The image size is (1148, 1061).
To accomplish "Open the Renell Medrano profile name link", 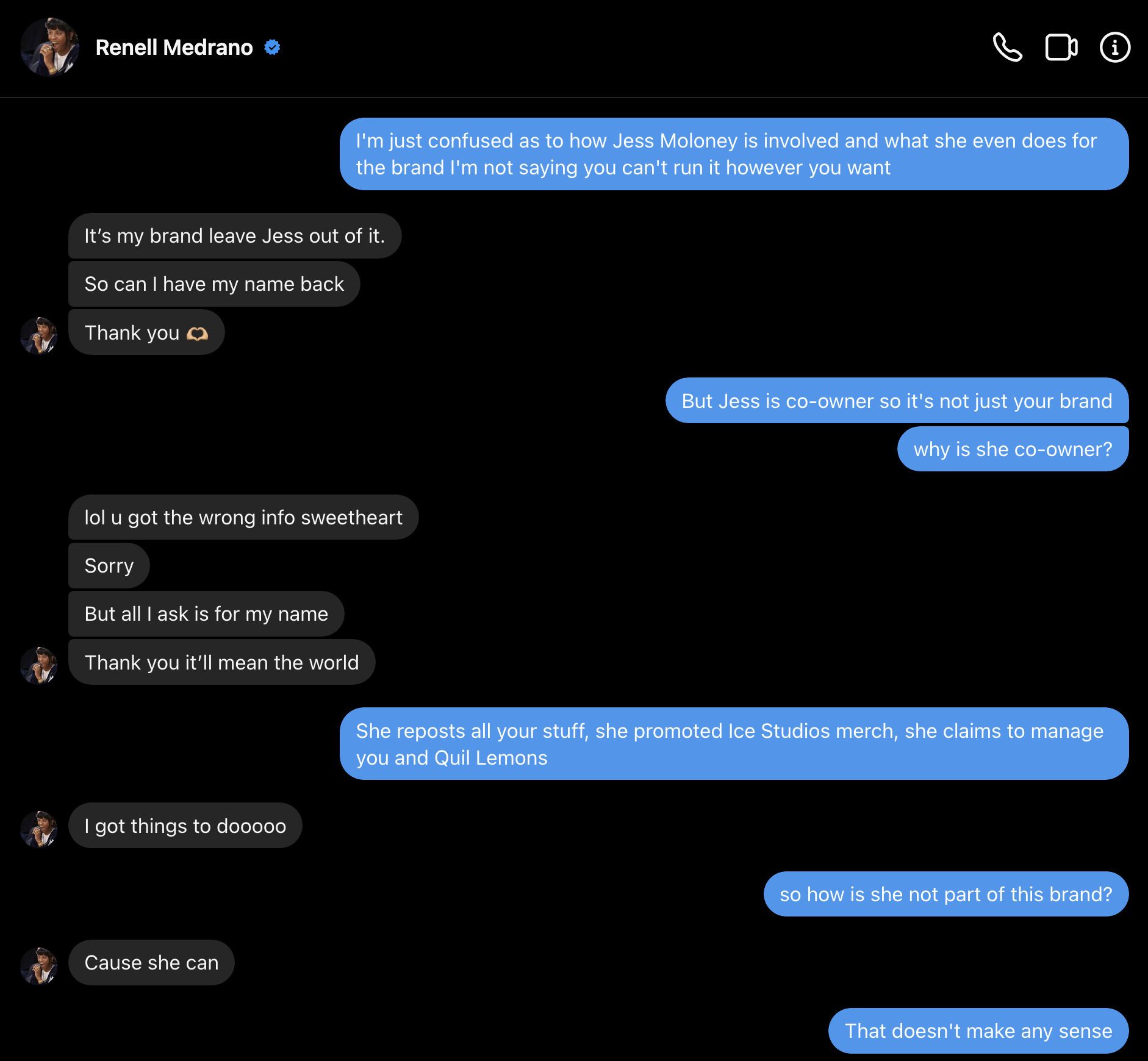I will [x=174, y=48].
